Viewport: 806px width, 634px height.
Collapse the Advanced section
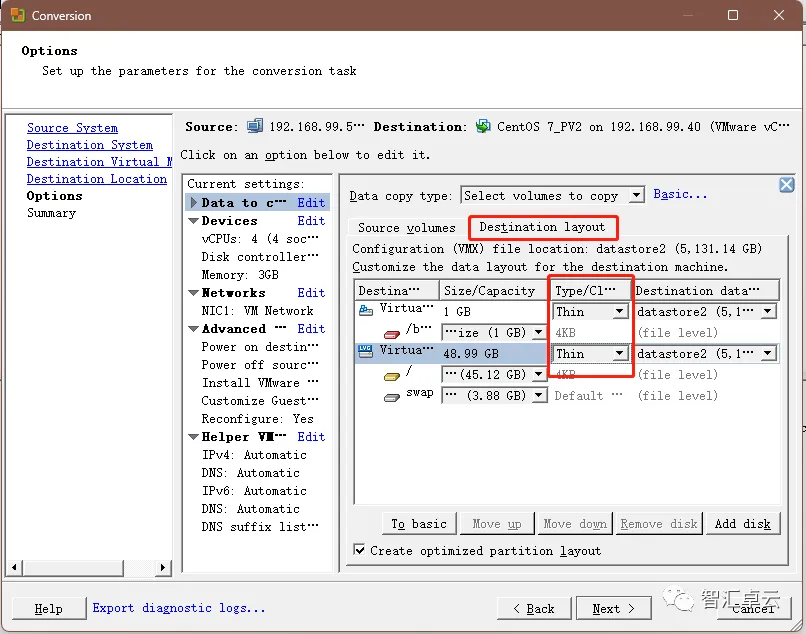pos(194,329)
